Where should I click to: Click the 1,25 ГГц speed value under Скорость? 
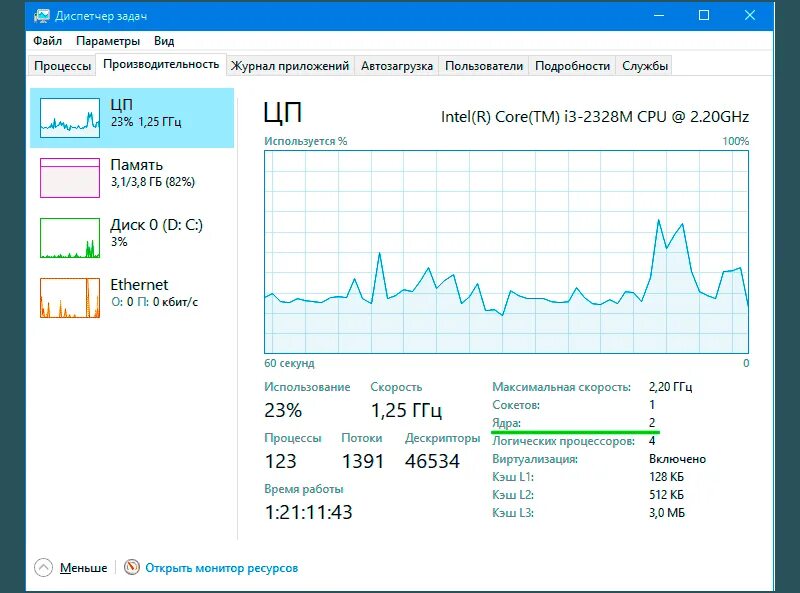tap(406, 410)
